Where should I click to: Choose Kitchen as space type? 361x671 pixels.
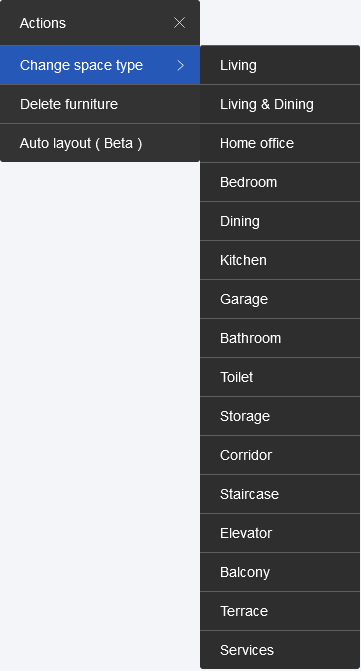[280, 260]
